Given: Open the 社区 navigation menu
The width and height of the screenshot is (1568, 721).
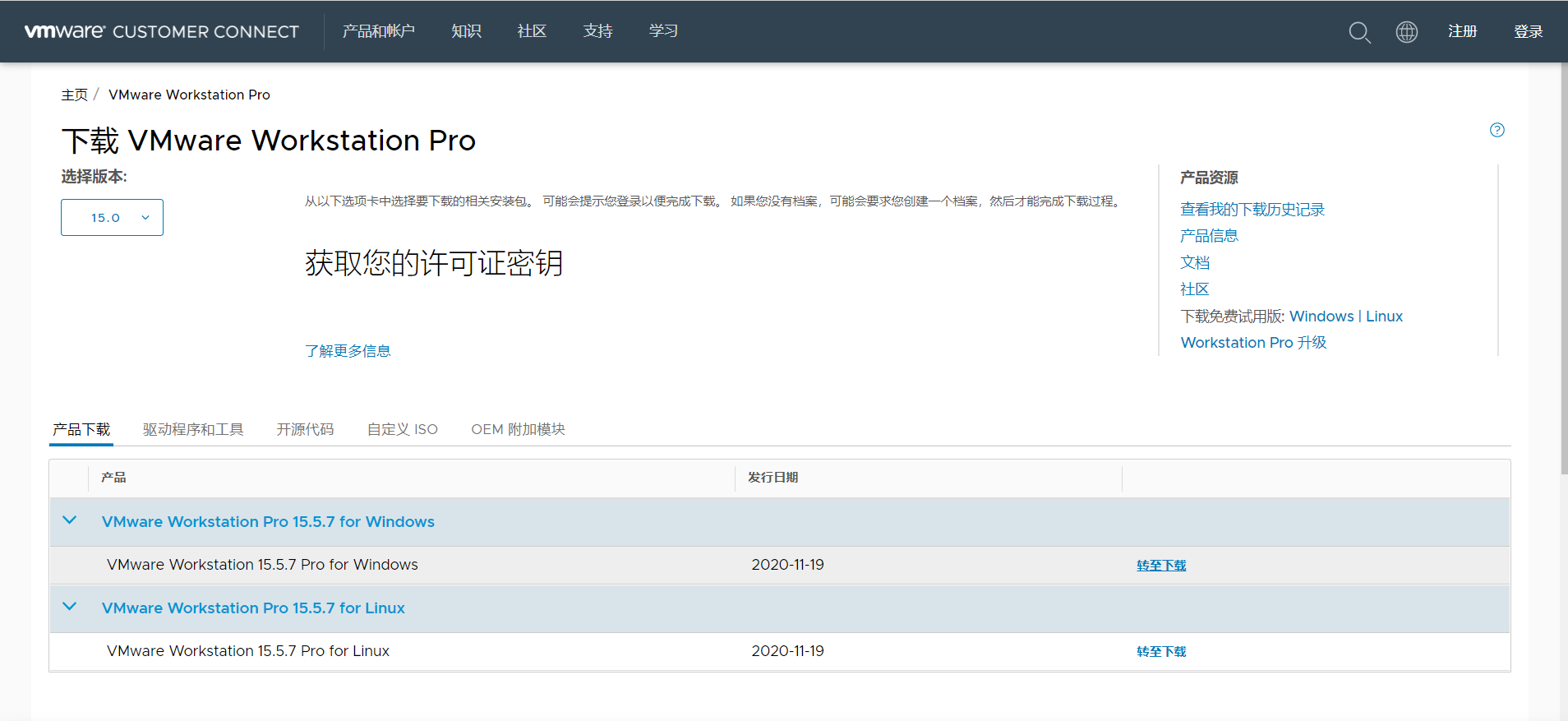Looking at the screenshot, I should coord(532,31).
